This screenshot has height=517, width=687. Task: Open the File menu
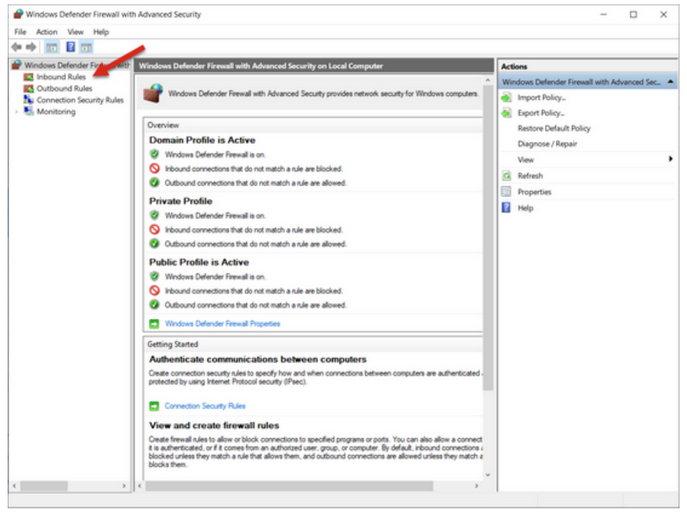coord(20,32)
